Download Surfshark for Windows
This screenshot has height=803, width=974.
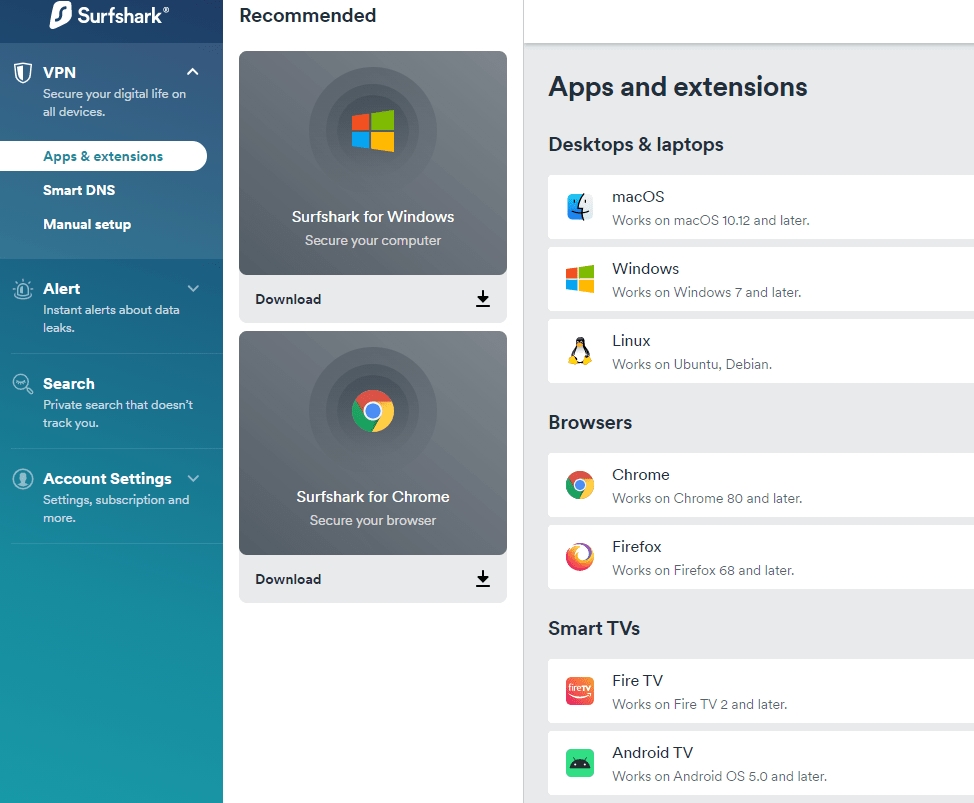point(372,299)
